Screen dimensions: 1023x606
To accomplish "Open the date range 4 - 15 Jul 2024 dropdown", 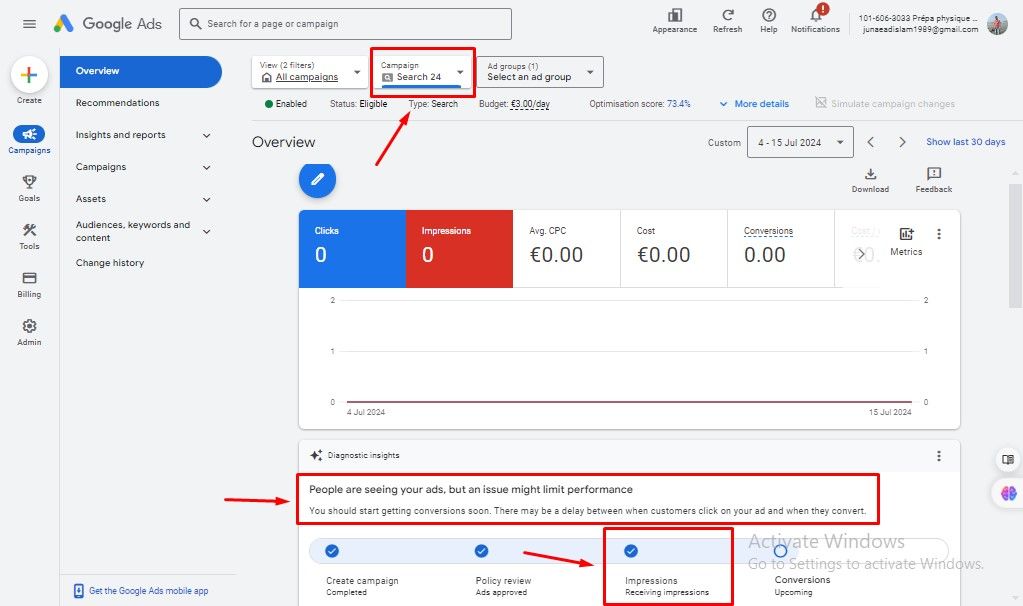I will click(800, 142).
